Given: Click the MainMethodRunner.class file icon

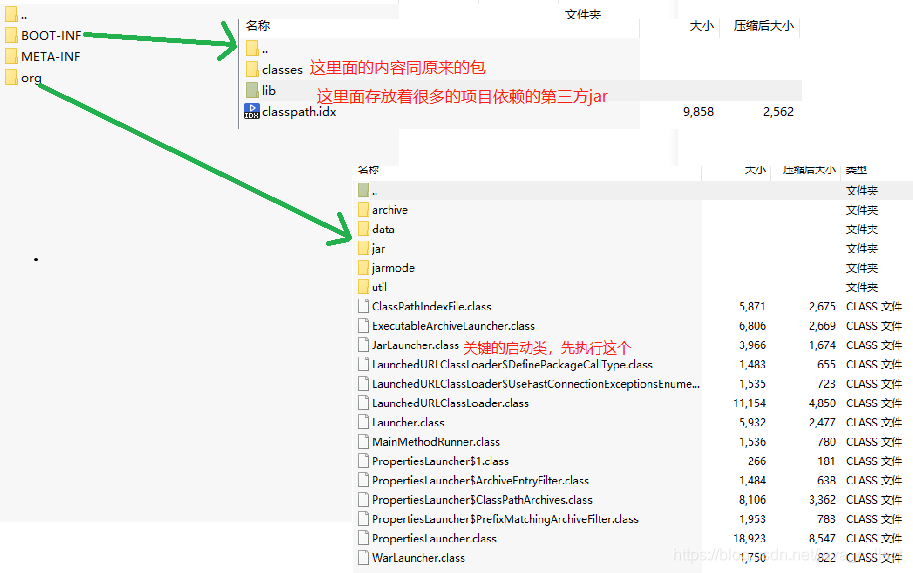Looking at the screenshot, I should pos(363,441).
